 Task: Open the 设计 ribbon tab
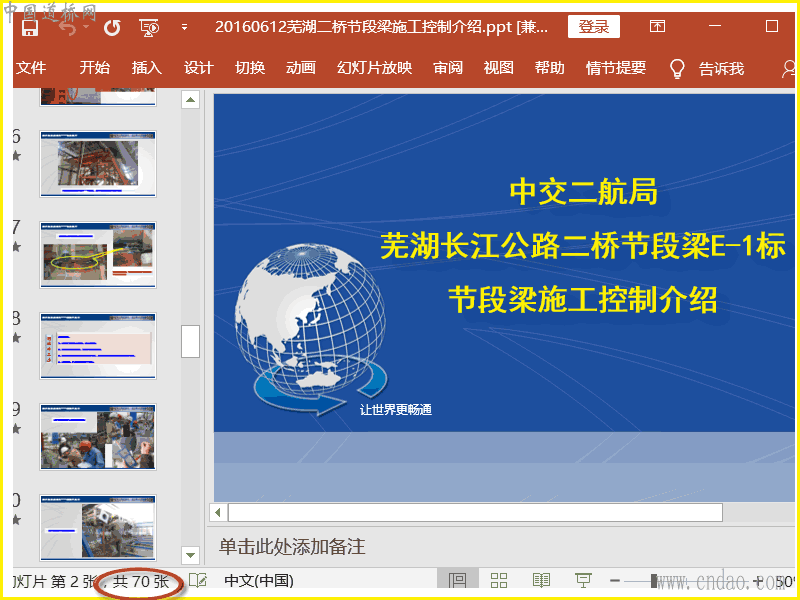(x=198, y=67)
